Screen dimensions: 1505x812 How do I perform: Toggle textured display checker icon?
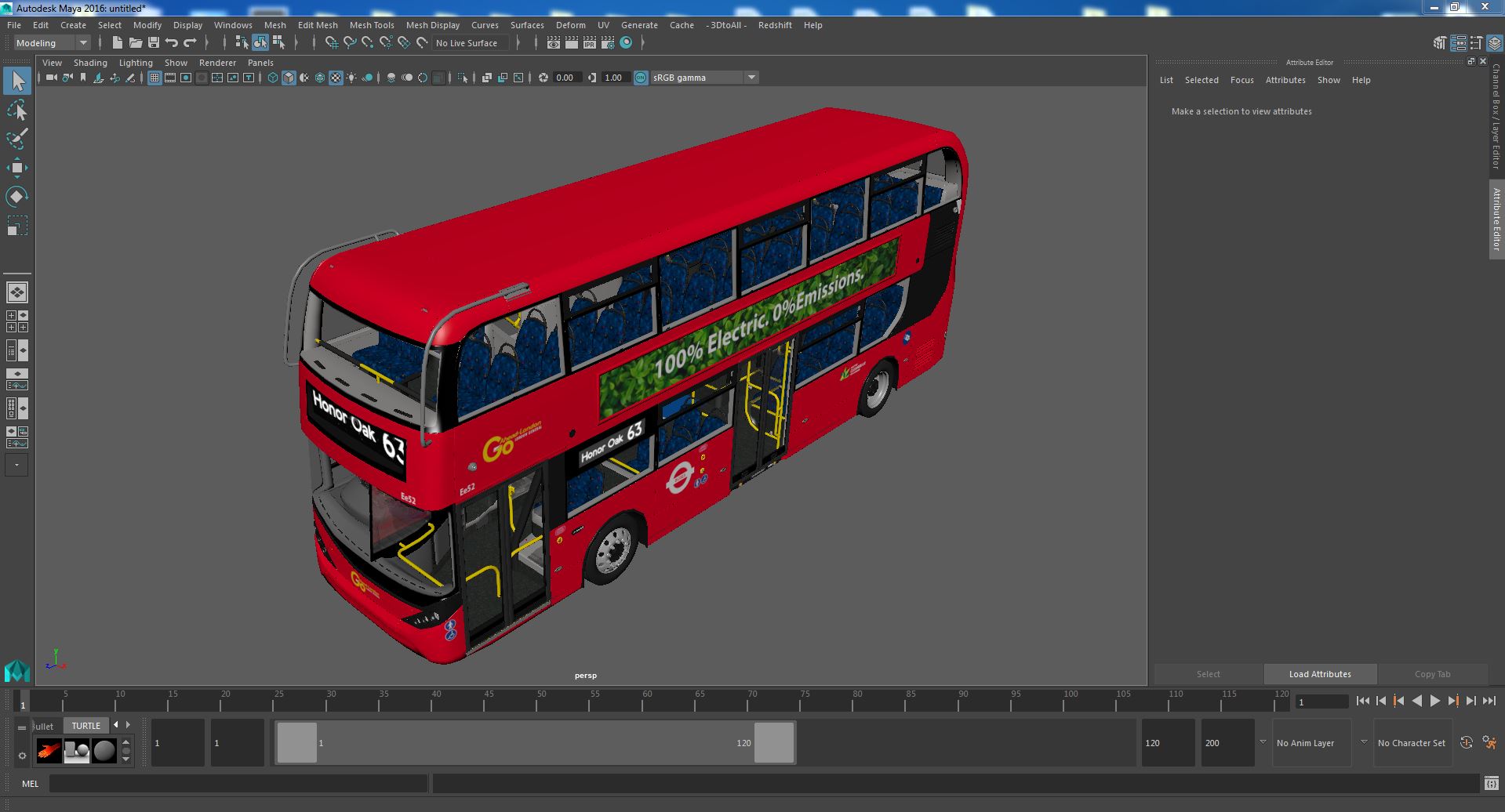(336, 78)
